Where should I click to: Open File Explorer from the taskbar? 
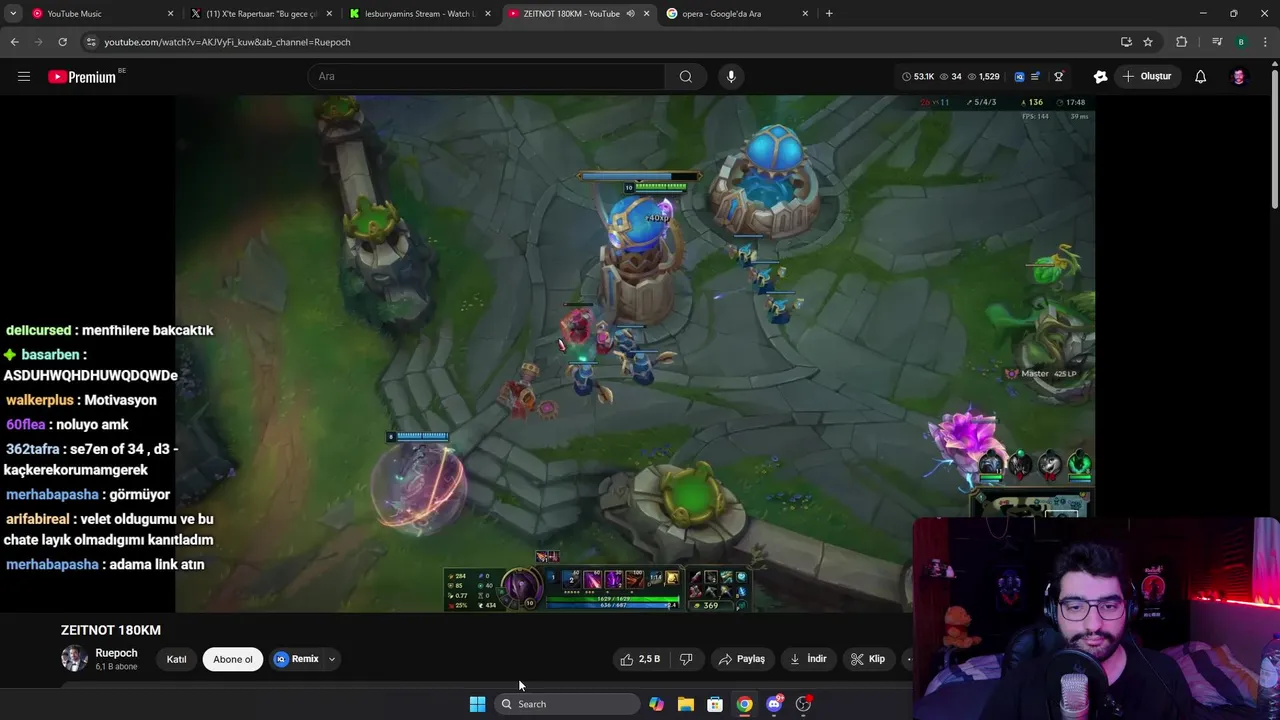point(685,704)
